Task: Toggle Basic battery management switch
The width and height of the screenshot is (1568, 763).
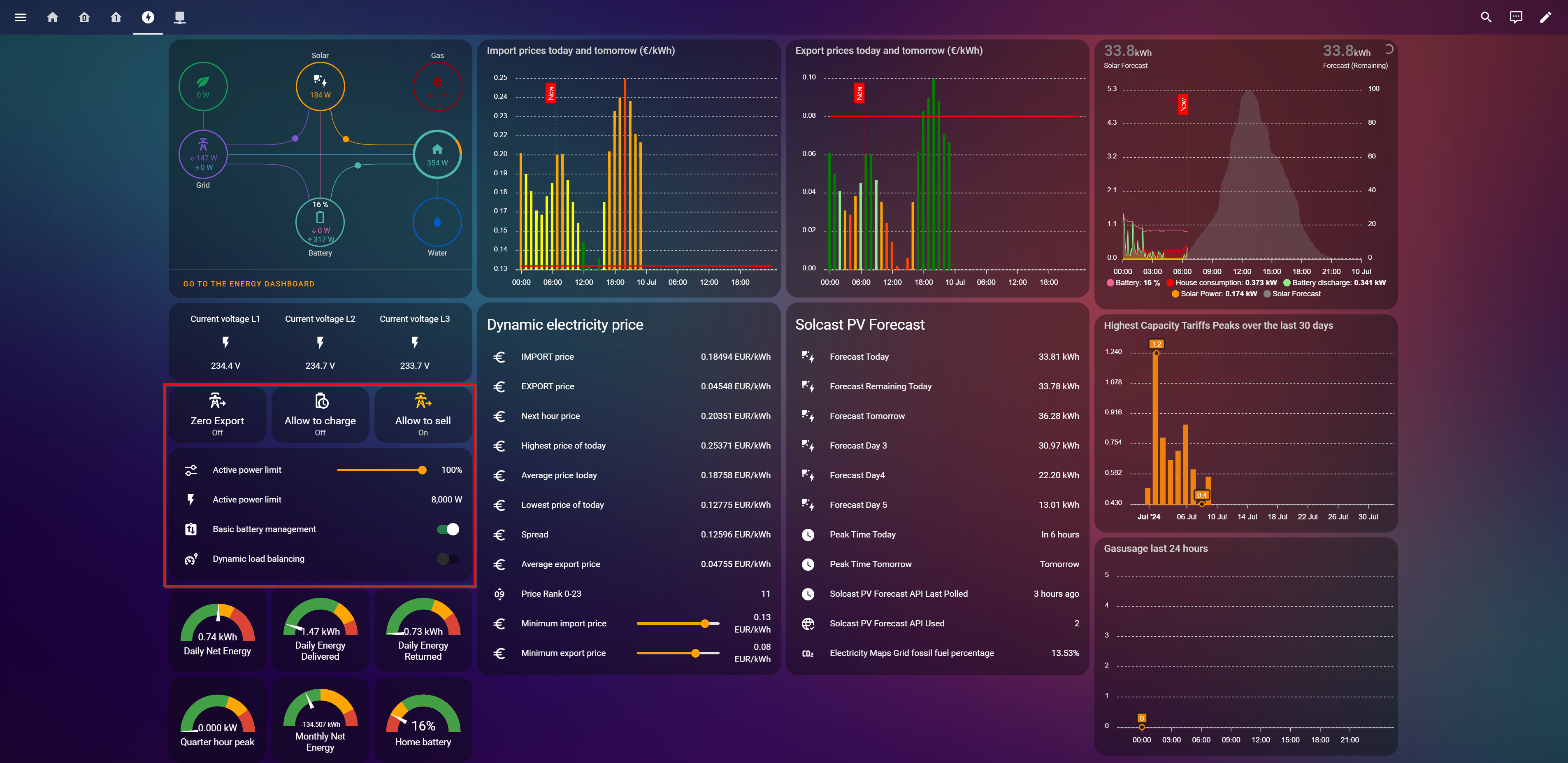Action: click(x=448, y=529)
